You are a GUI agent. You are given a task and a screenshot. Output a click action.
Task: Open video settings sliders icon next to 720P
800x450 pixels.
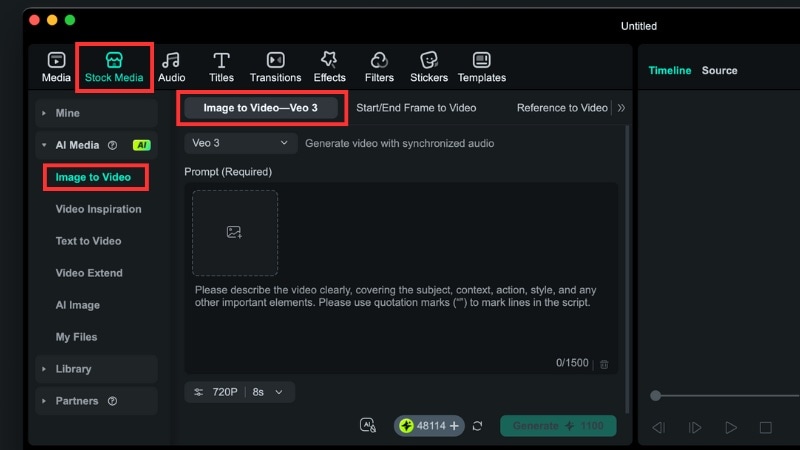click(x=198, y=392)
